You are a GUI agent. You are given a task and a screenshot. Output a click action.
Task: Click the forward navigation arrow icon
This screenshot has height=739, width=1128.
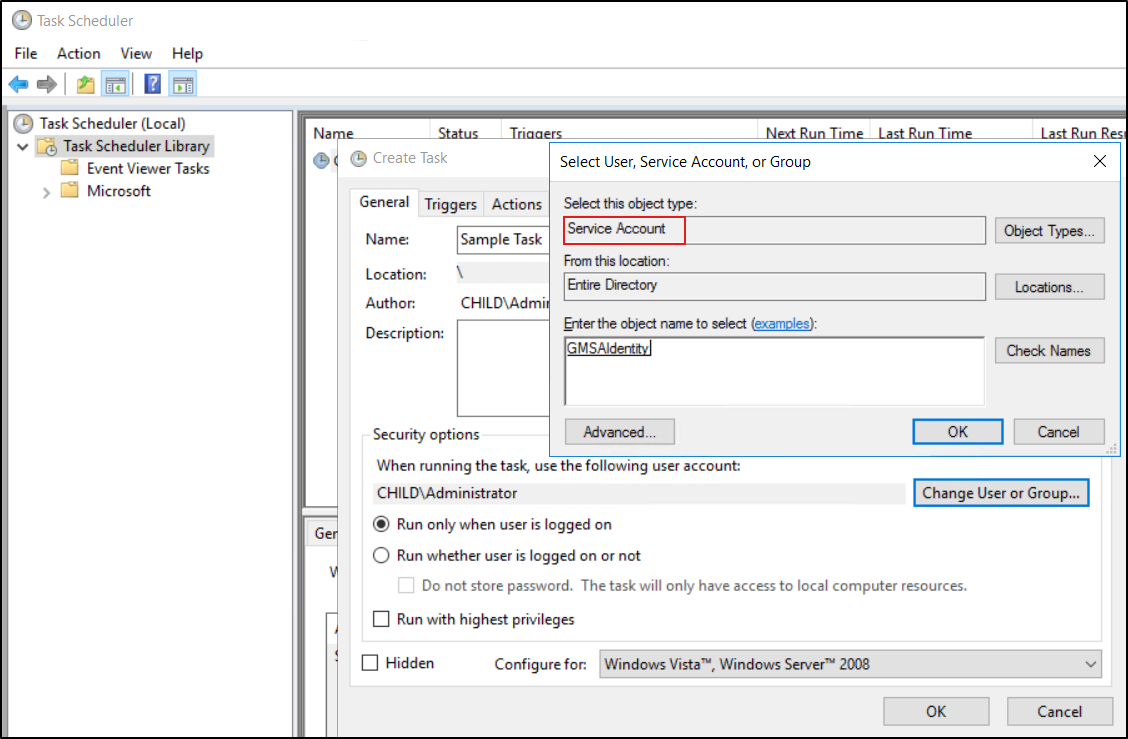[46, 84]
